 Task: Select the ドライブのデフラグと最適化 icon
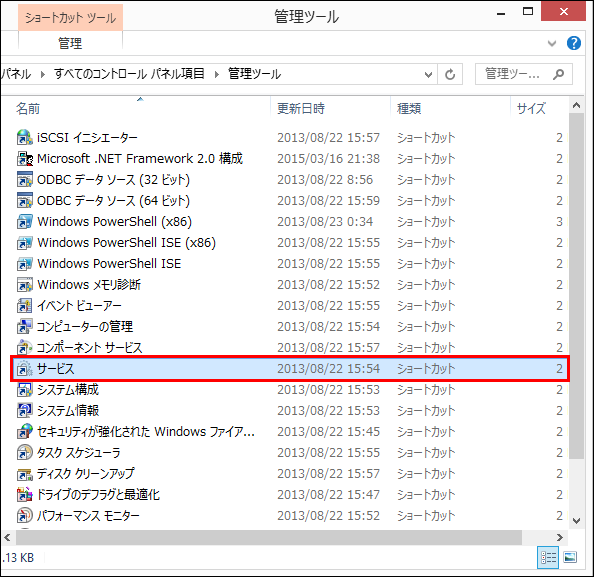[x=25, y=494]
